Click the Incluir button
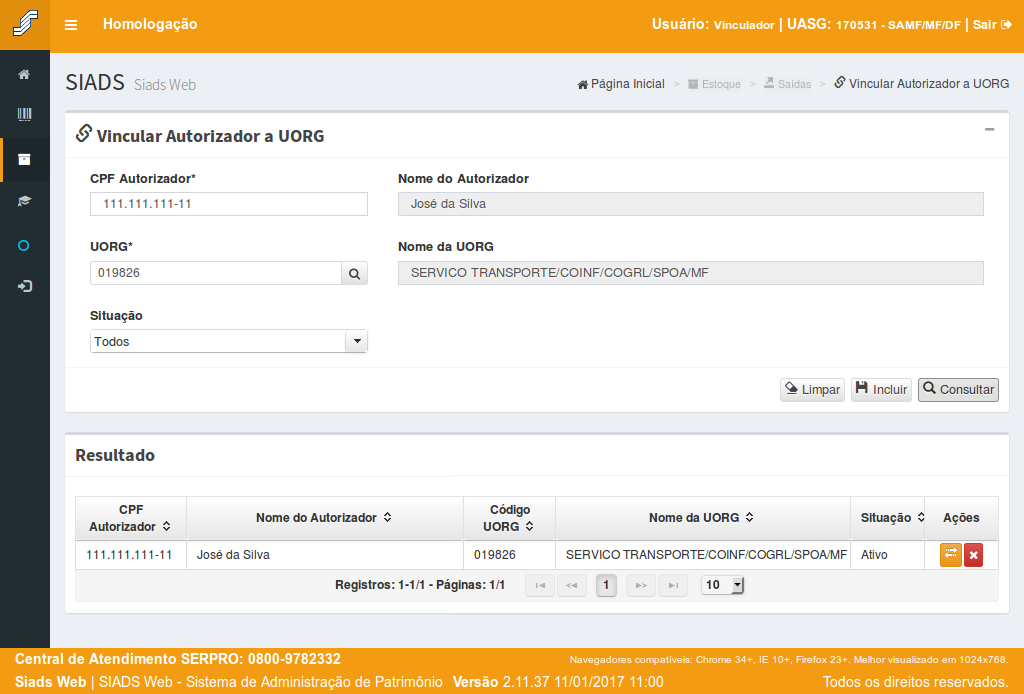This screenshot has width=1024, height=694. [881, 390]
